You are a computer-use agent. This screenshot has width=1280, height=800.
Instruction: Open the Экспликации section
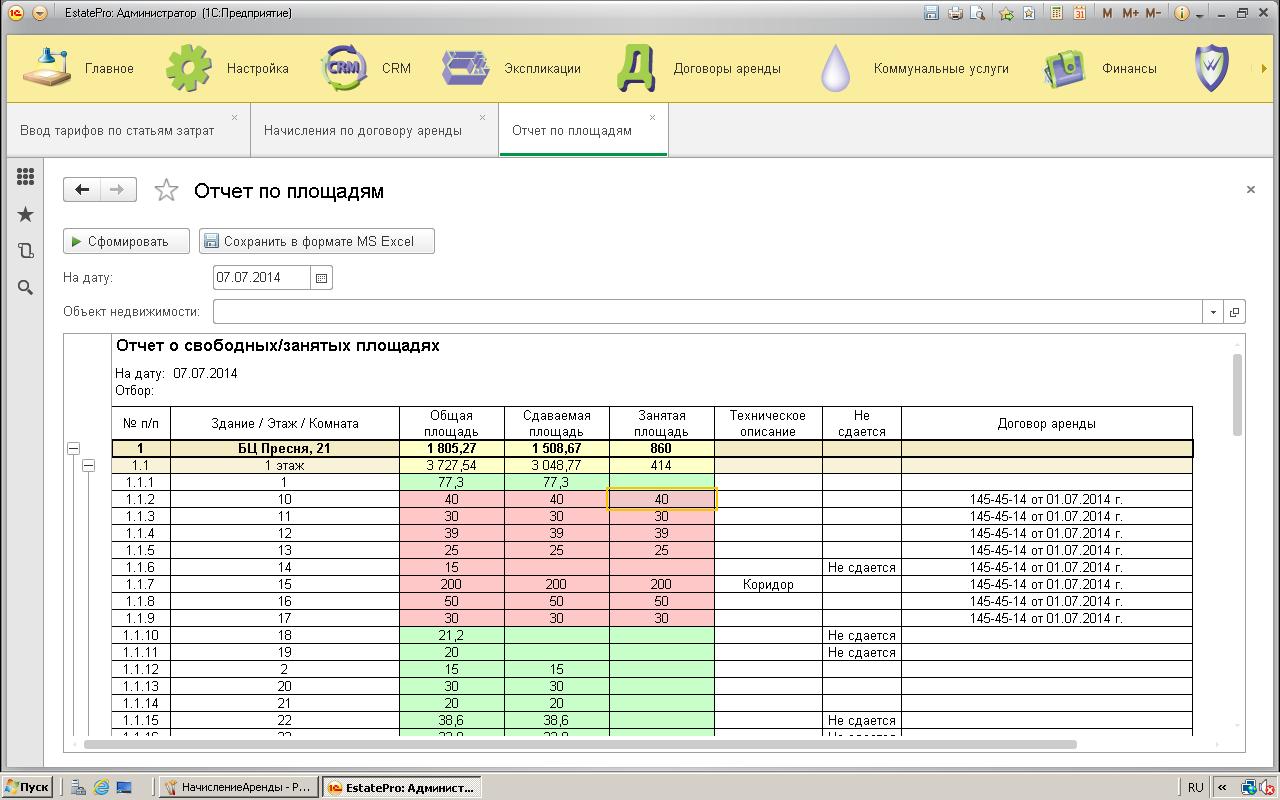coord(511,68)
